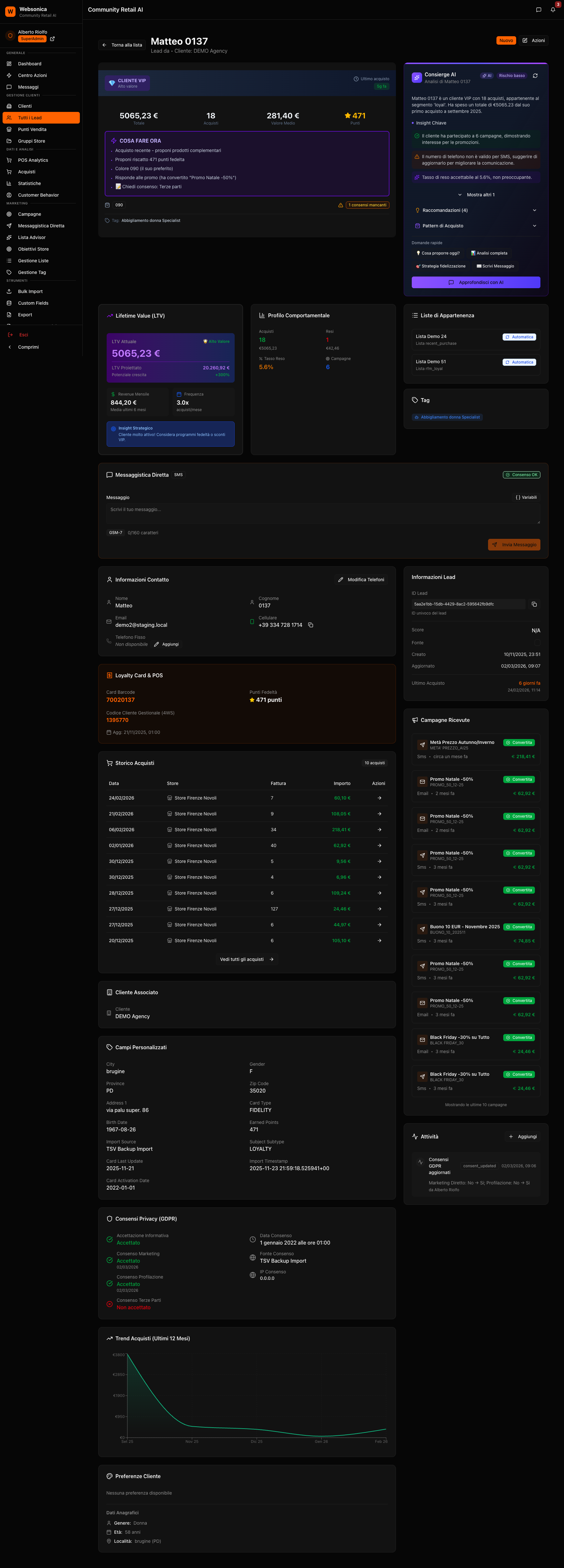This screenshot has width=564, height=1568.
Task: Click the back arrow Torna alla lista
Action: 122,45
